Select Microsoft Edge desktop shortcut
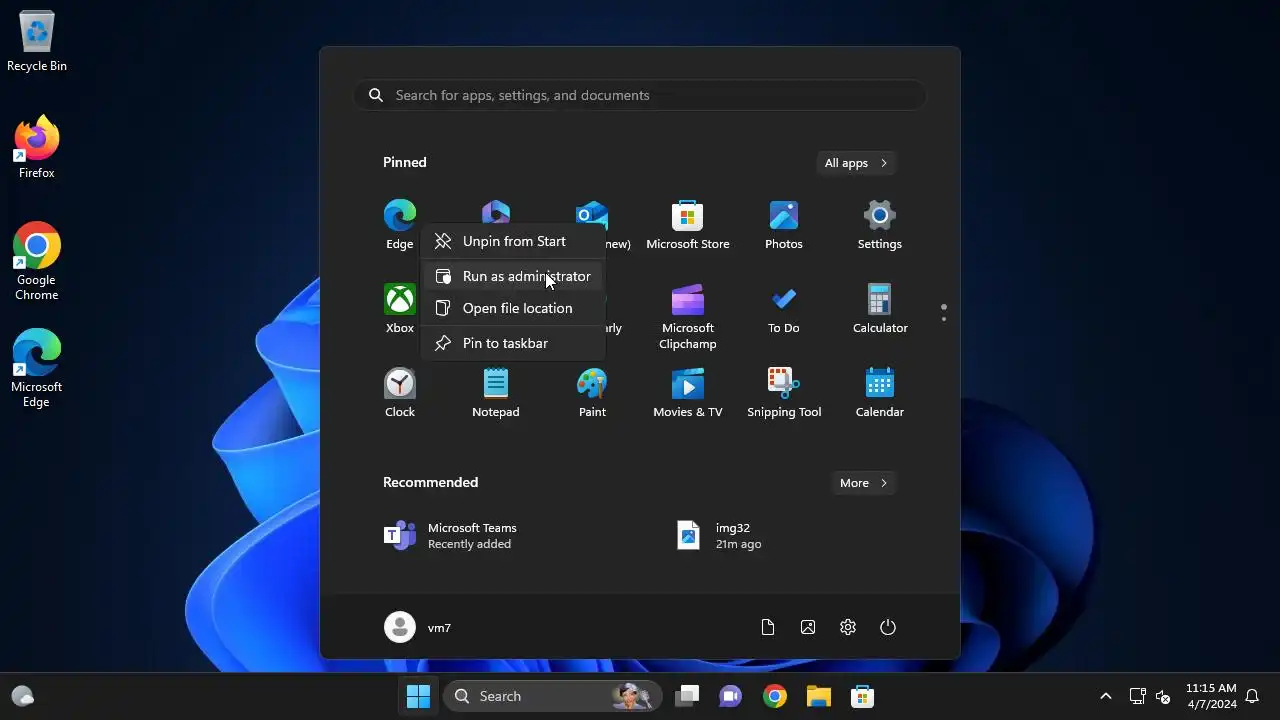Image resolution: width=1280 pixels, height=720 pixels. (x=37, y=369)
